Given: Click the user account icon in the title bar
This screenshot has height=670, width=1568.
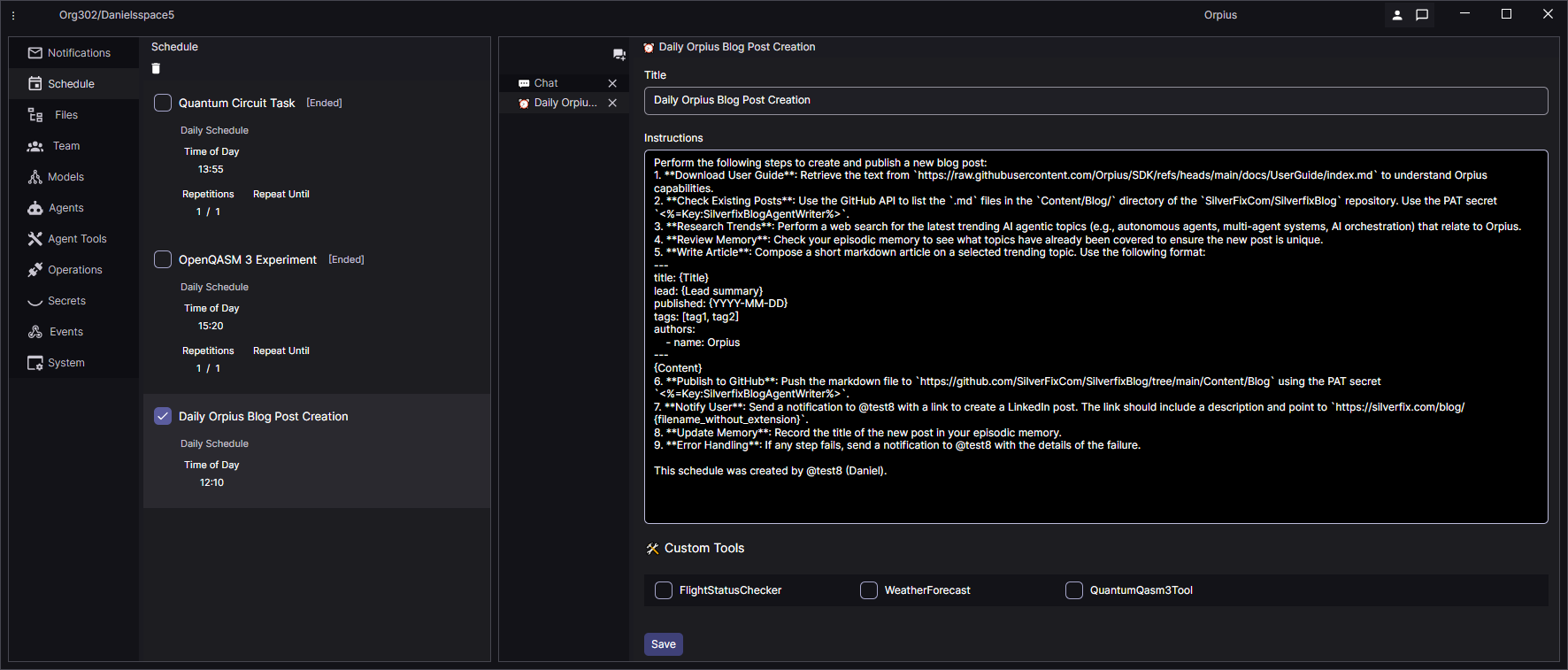Looking at the screenshot, I should [x=1397, y=15].
